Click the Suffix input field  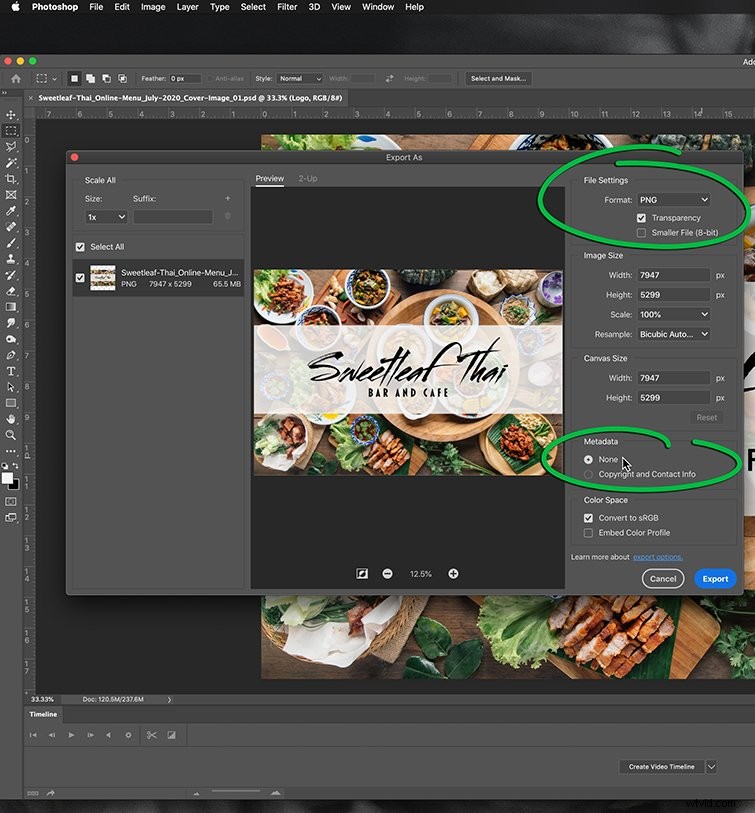click(x=173, y=217)
